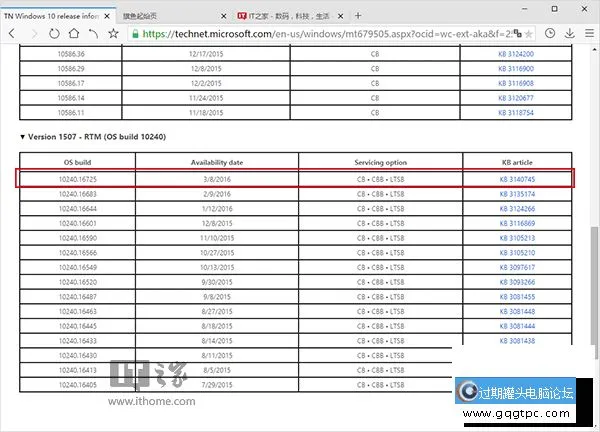
Task: Open the KB 3105213 article link
Action: tap(517, 238)
